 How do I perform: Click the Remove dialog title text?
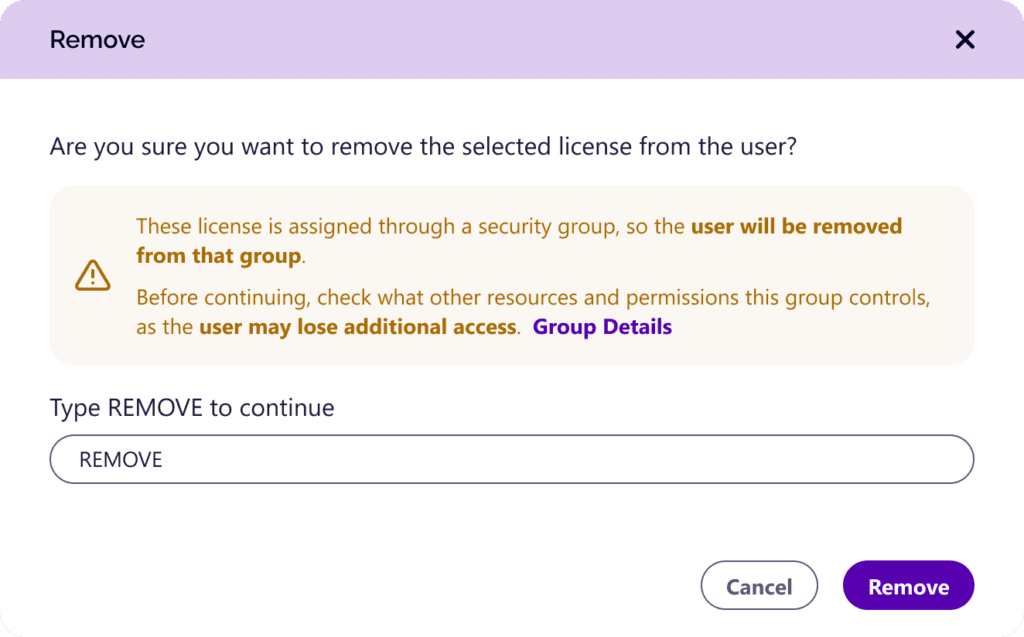pos(97,39)
